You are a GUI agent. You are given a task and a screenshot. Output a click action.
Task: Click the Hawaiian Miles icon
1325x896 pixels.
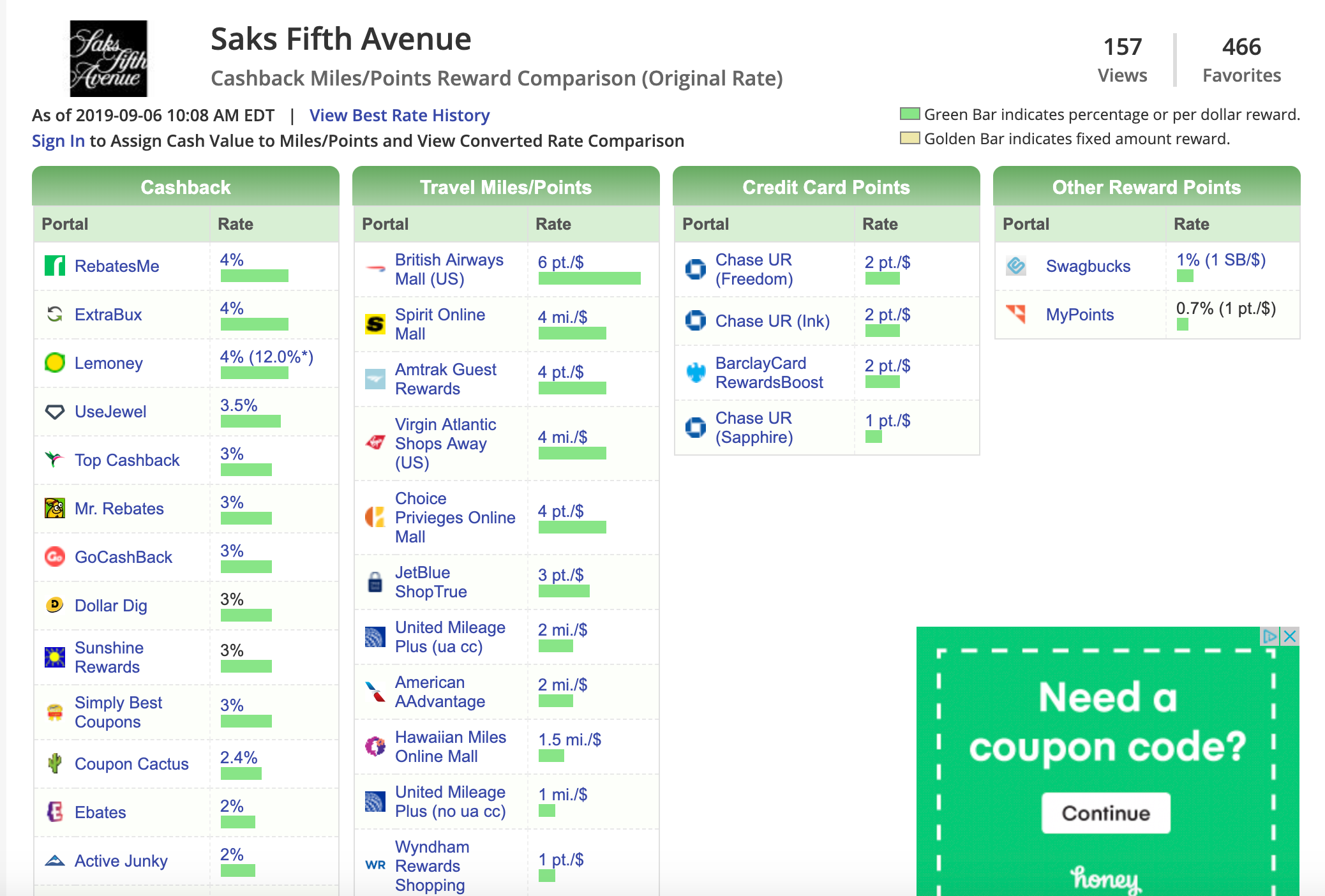click(x=375, y=746)
